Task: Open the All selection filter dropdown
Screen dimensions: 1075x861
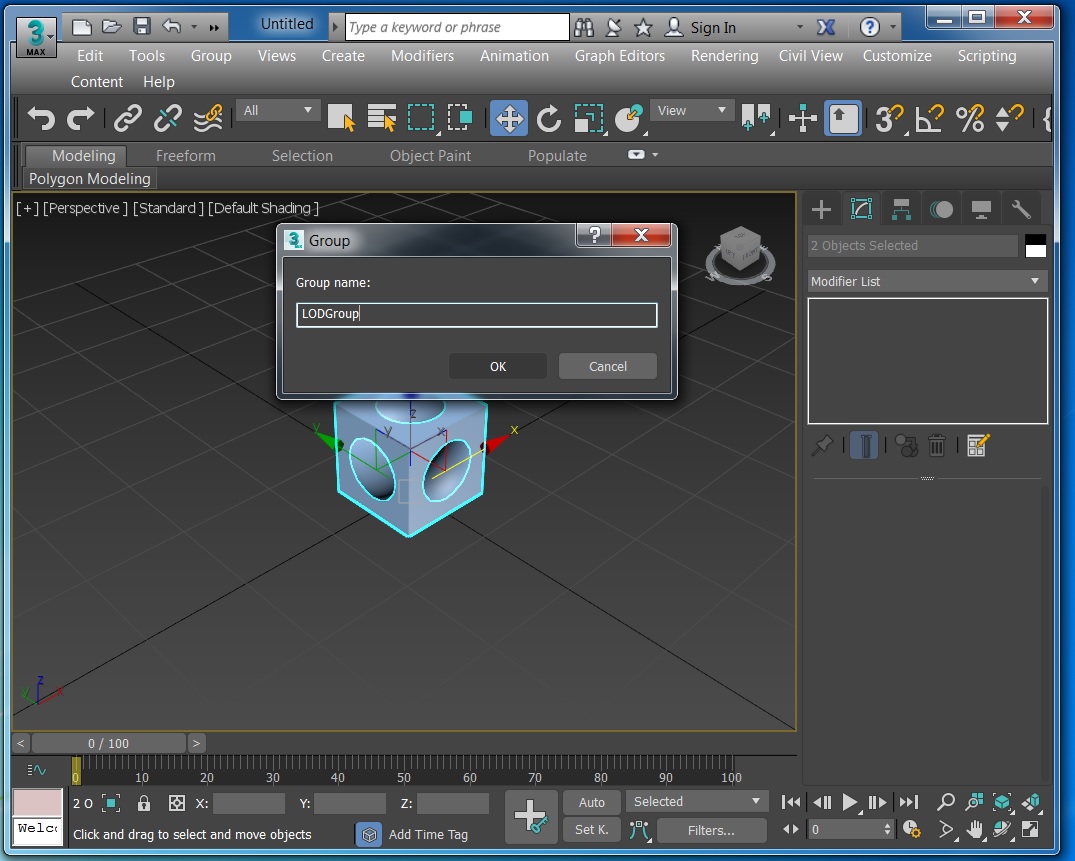Action: pos(277,110)
